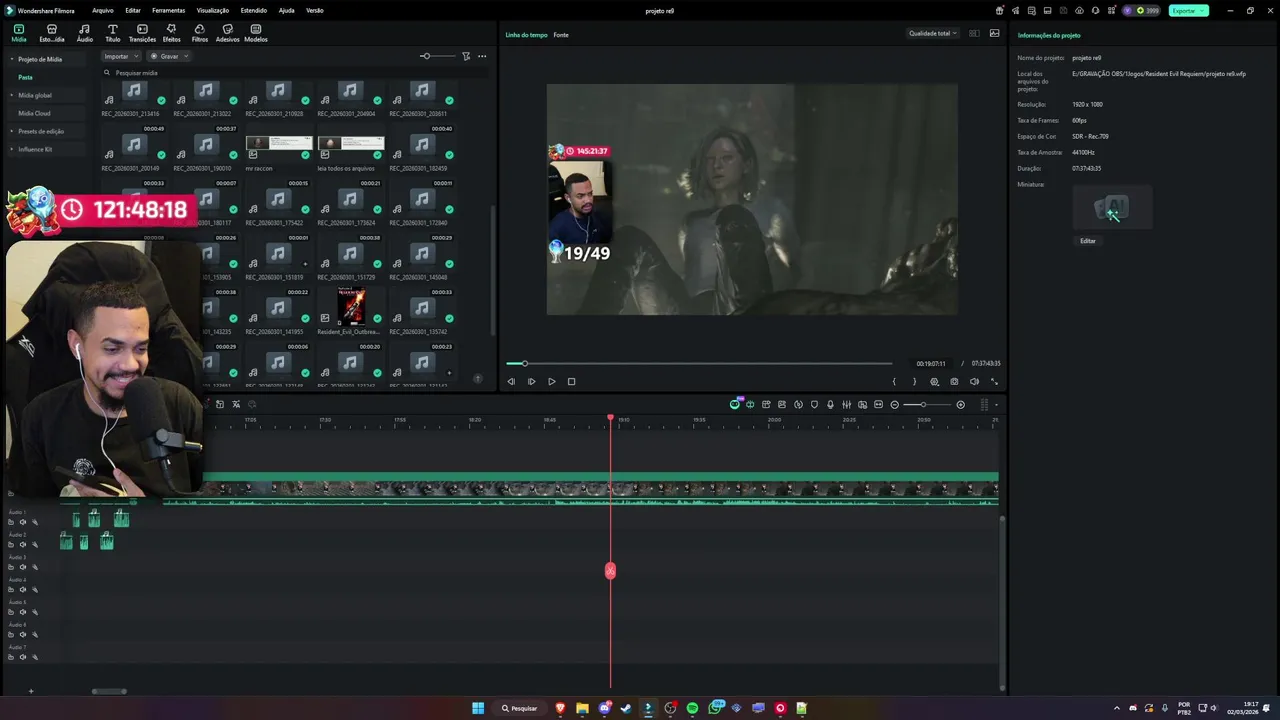Screen dimensions: 1280x720
Task: Open the Qualidade total dropdown
Action: (932, 33)
